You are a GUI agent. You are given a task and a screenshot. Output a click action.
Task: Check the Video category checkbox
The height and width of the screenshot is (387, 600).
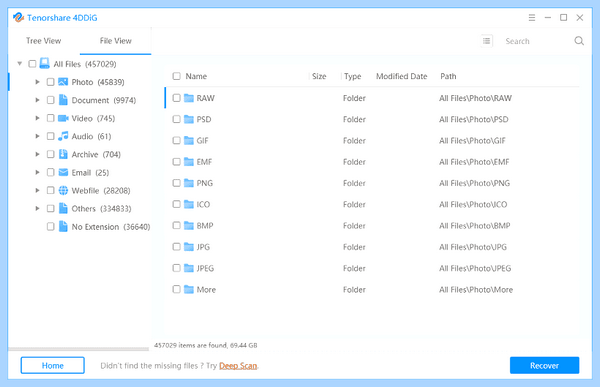pyautogui.click(x=50, y=118)
